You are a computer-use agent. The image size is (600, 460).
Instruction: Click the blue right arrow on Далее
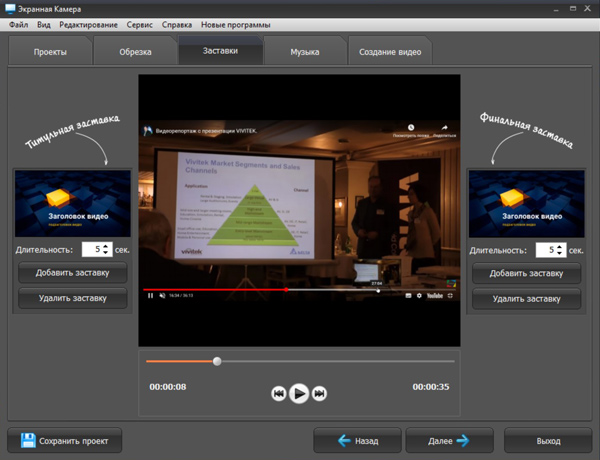pos(463,441)
